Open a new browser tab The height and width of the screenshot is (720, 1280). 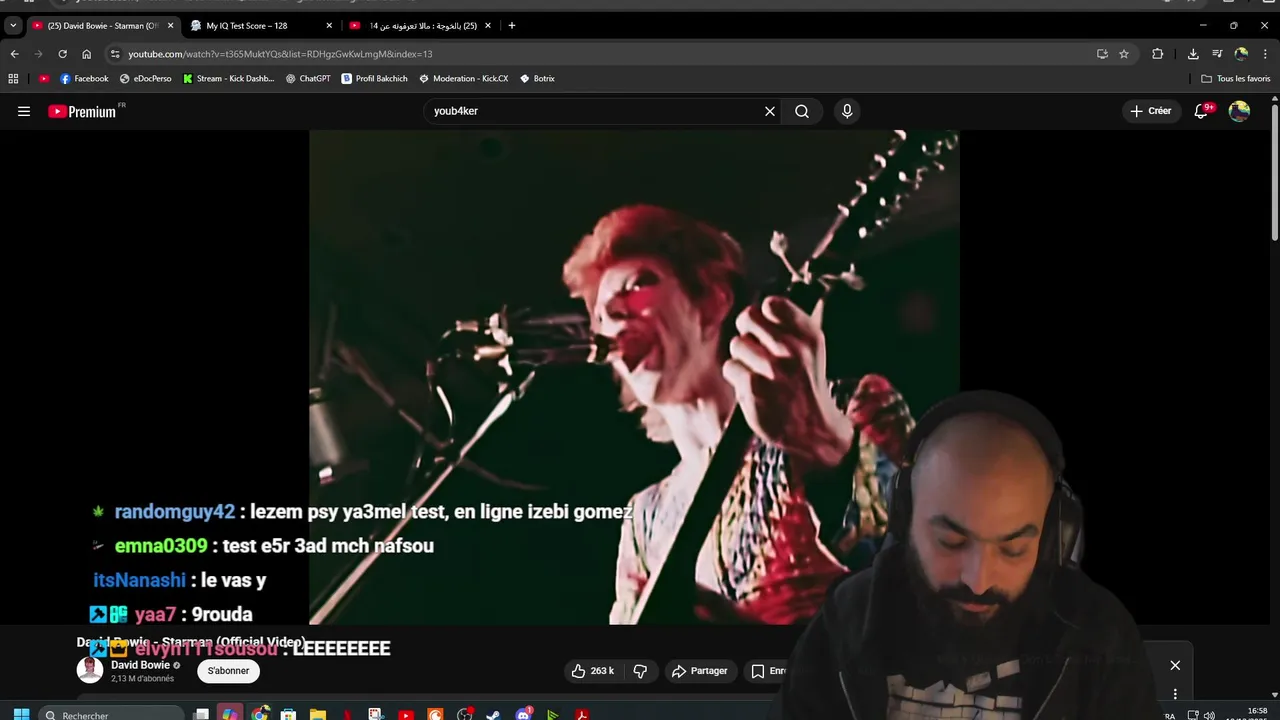[512, 25]
